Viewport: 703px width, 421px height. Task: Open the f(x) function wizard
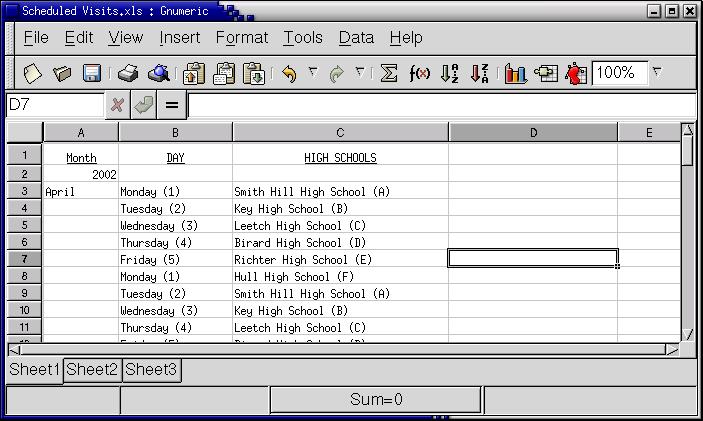pos(419,73)
